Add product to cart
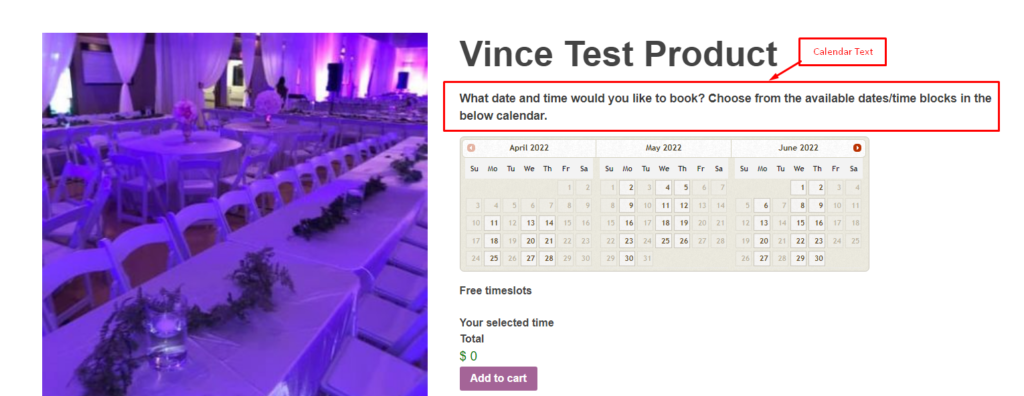This screenshot has height=396, width=1024. coord(498,378)
